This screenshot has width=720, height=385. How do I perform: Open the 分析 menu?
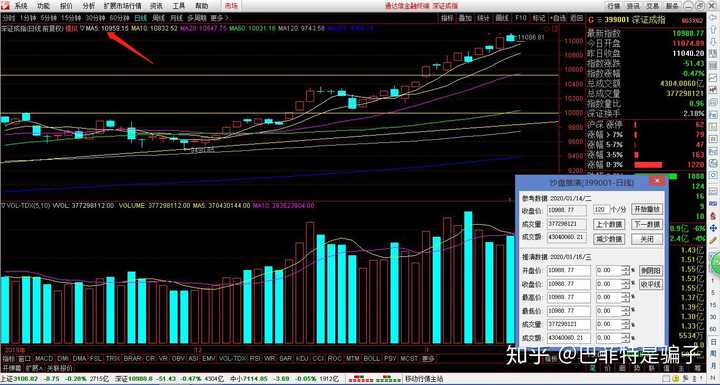pos(89,6)
